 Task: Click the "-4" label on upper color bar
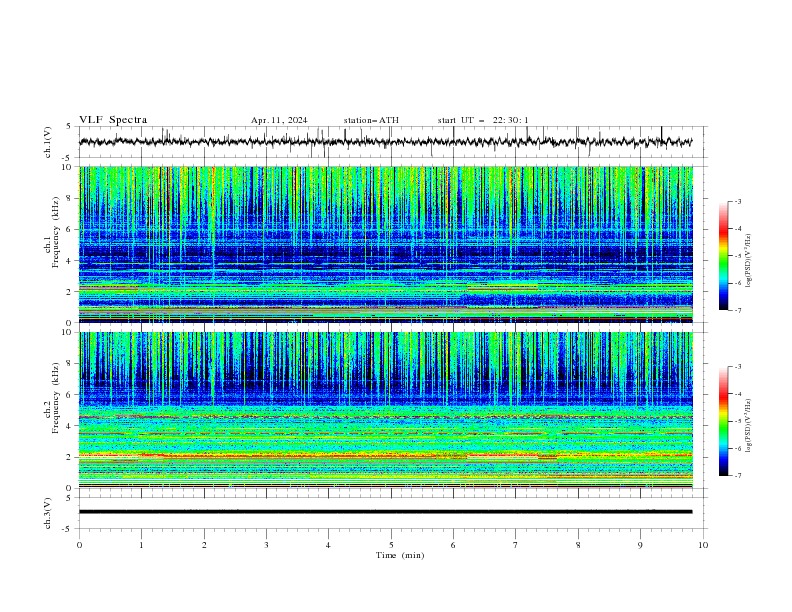pos(738,229)
